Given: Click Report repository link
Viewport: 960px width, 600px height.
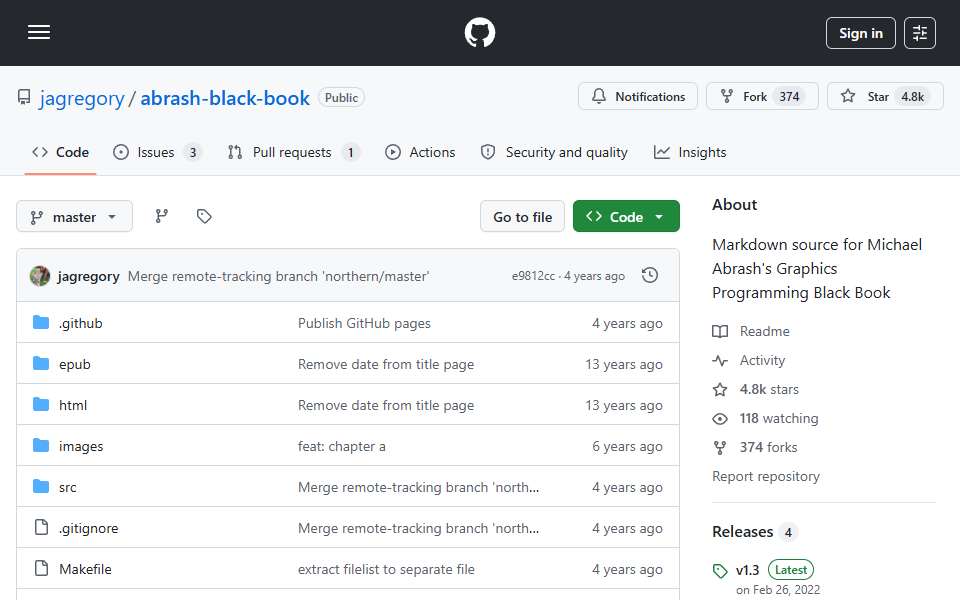Looking at the screenshot, I should tap(766, 476).
